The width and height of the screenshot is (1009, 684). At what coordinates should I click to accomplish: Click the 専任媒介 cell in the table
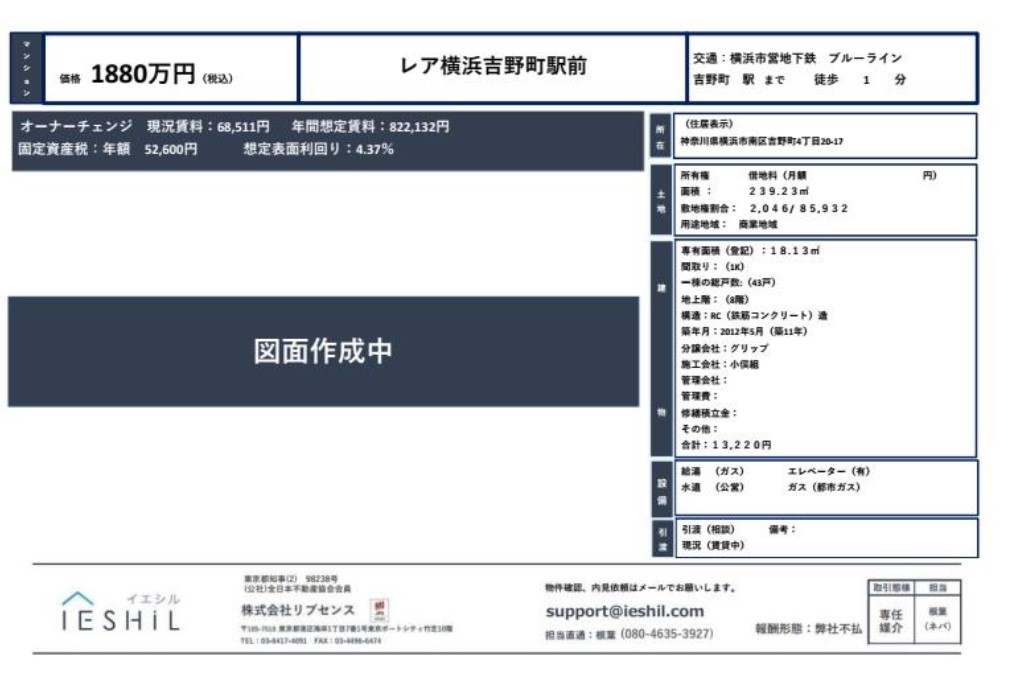890,621
